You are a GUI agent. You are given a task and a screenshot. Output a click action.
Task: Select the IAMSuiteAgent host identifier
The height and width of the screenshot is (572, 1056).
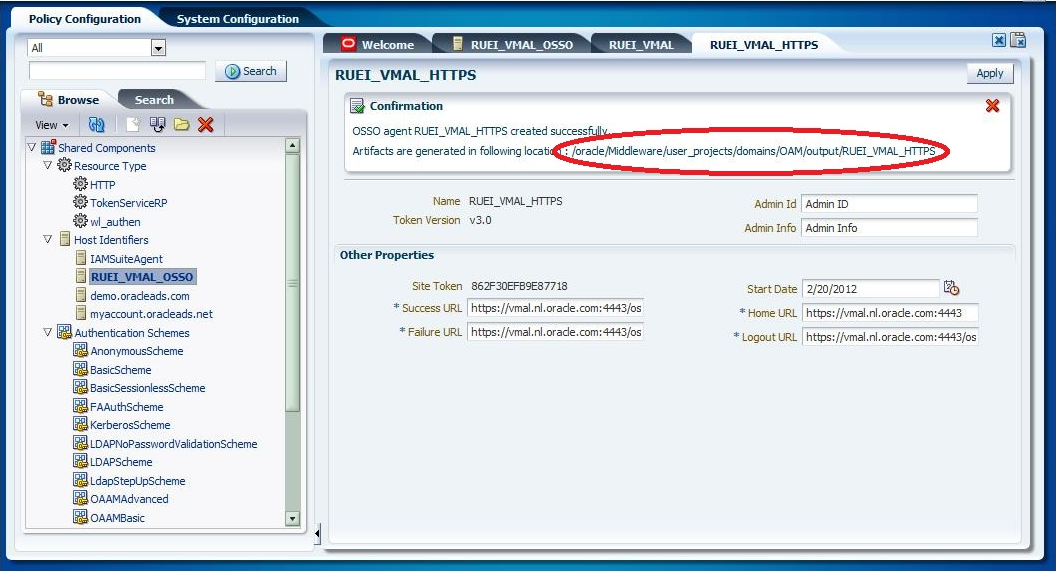(x=126, y=258)
